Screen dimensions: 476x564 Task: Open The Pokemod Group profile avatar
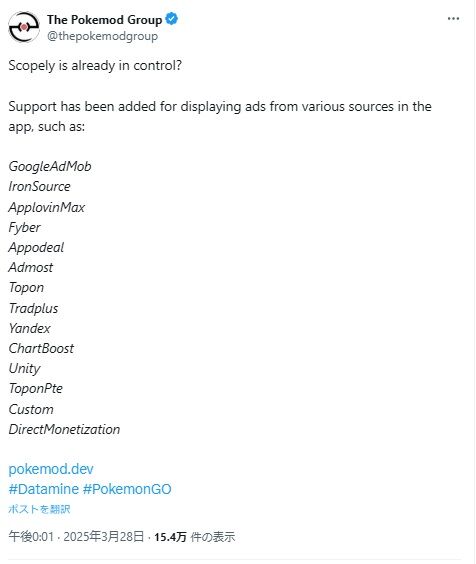(24, 27)
